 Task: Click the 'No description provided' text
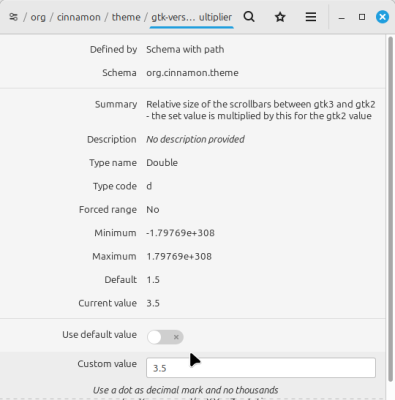tap(195, 139)
